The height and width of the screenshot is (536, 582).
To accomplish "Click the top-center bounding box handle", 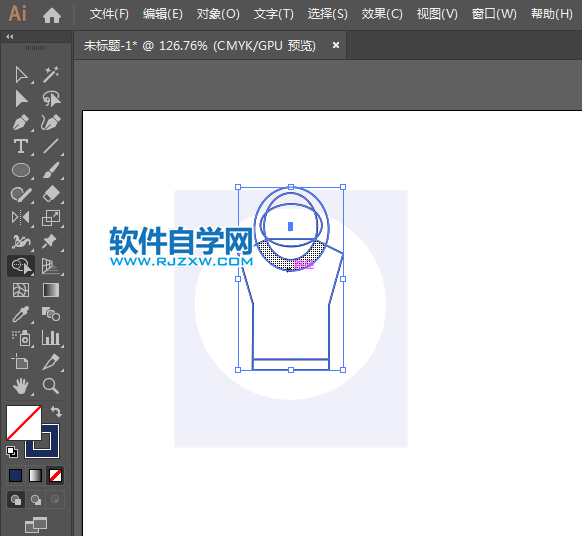I will coord(291,187).
